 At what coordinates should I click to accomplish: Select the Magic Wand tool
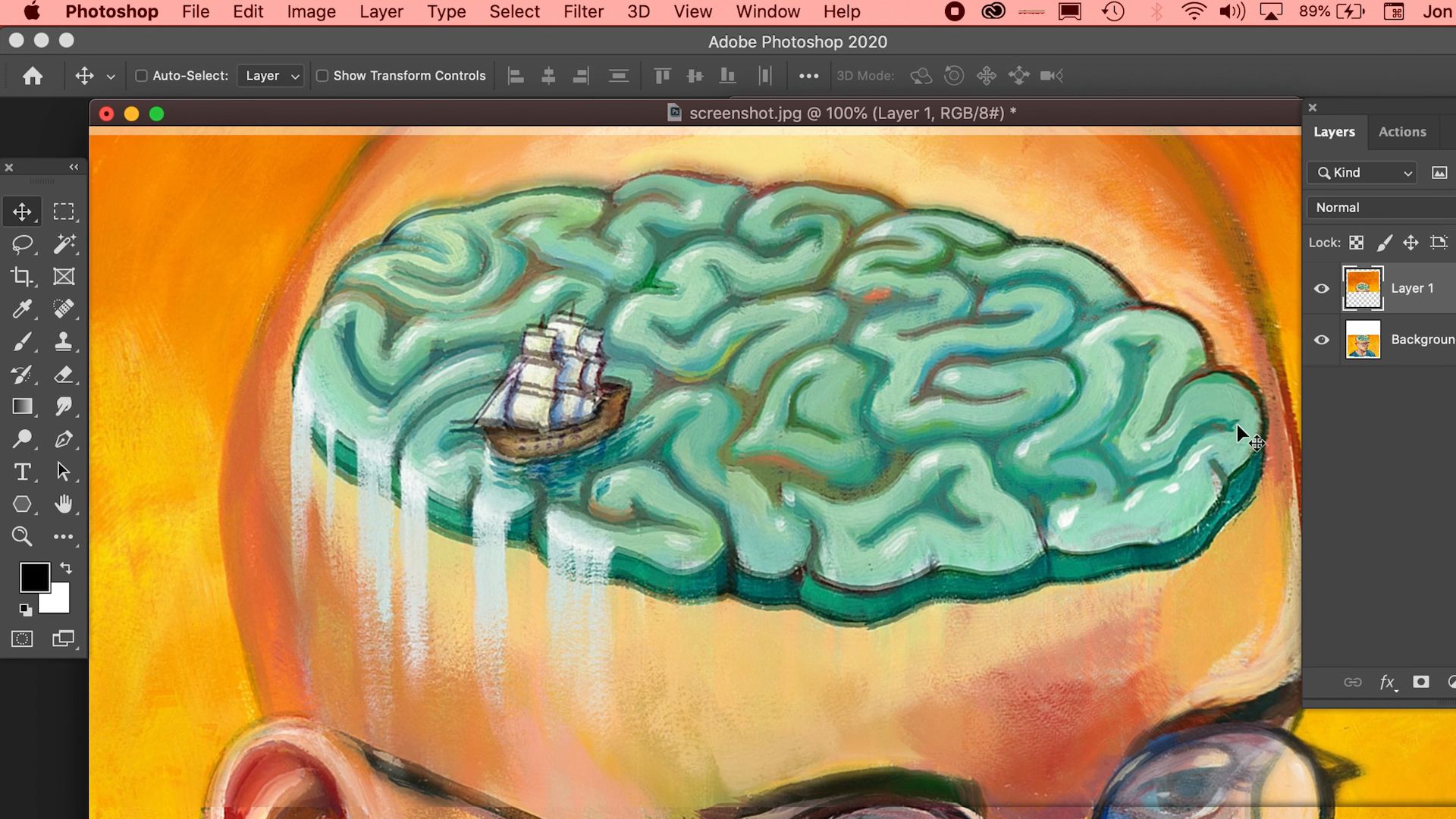tap(64, 244)
